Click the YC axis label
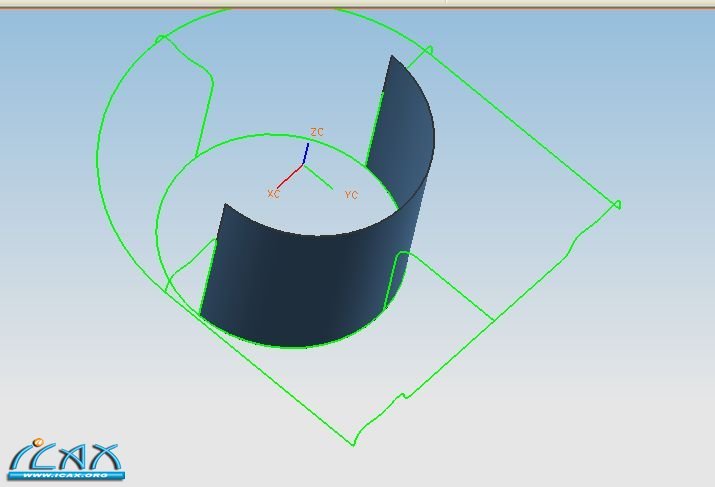Screen dimensions: 715x487 click(x=351, y=195)
